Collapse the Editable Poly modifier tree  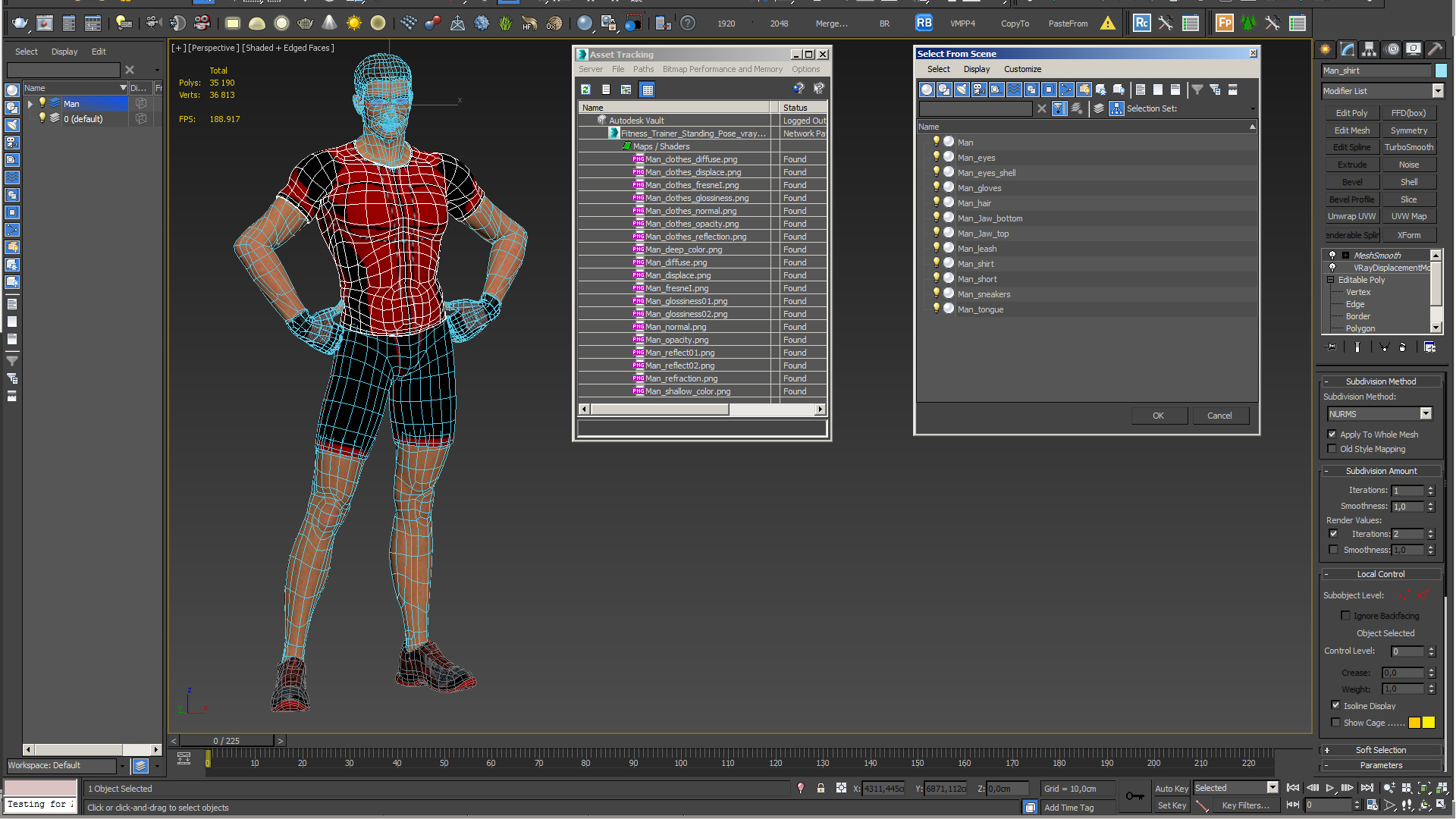1331,280
